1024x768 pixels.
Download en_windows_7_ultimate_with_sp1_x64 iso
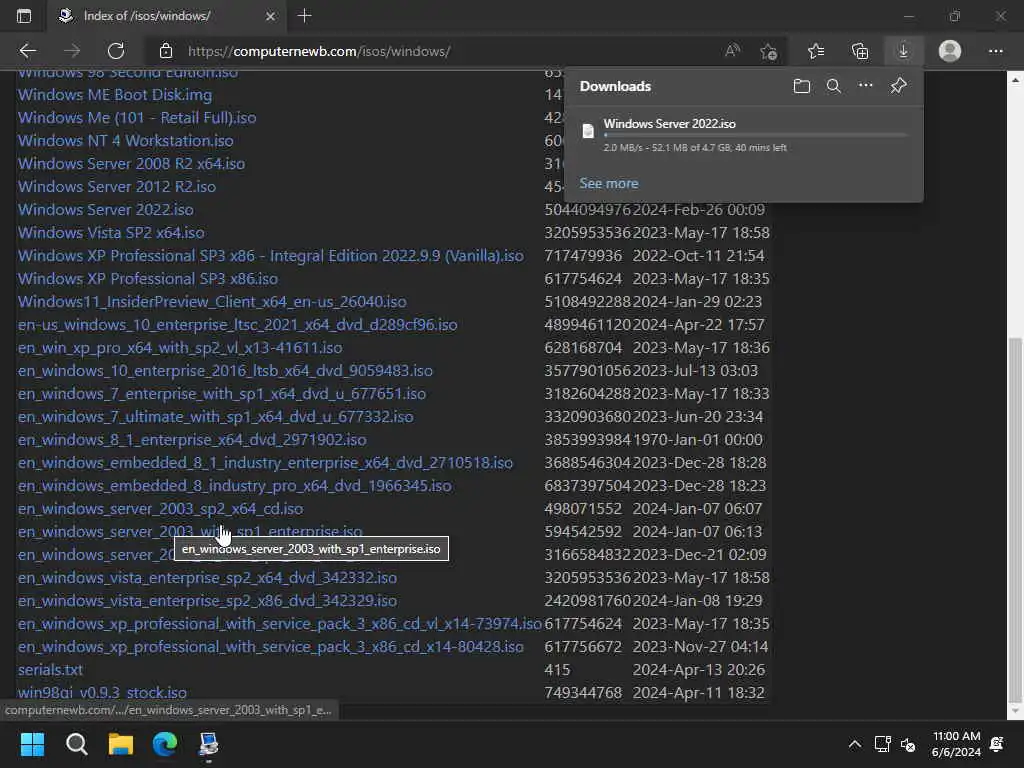tap(216, 416)
